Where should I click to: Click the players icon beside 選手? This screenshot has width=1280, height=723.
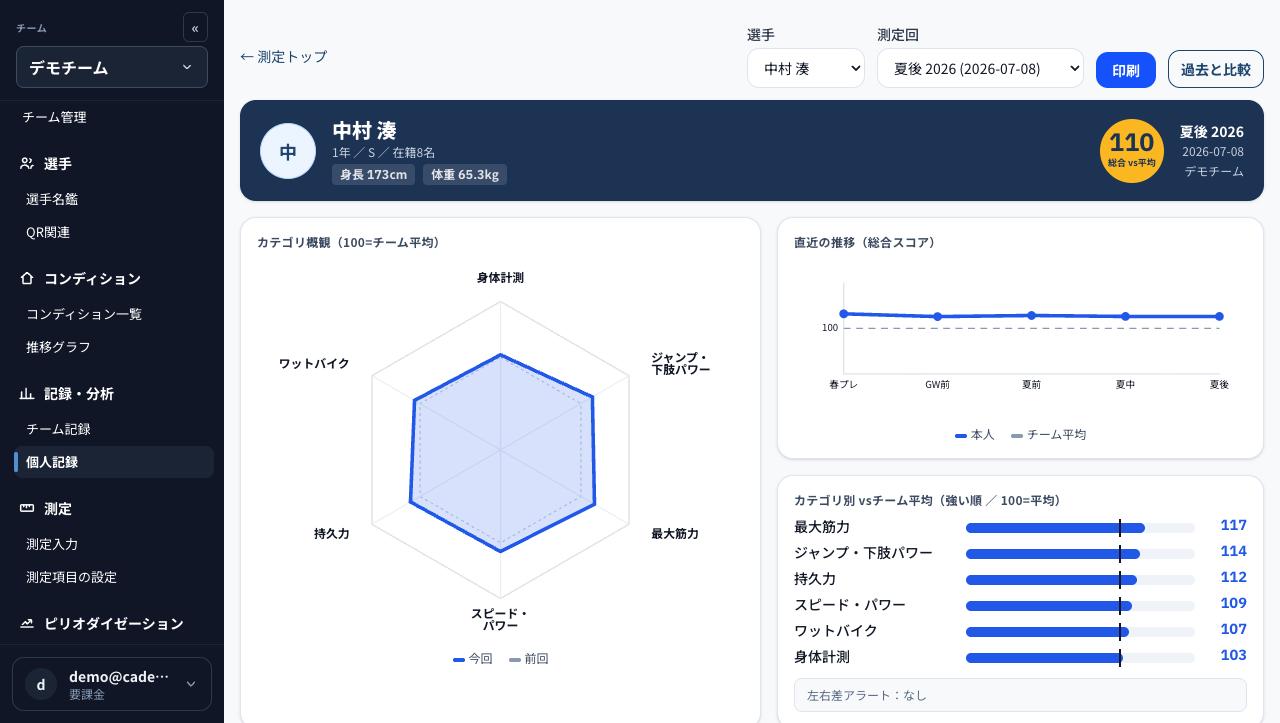click(27, 163)
